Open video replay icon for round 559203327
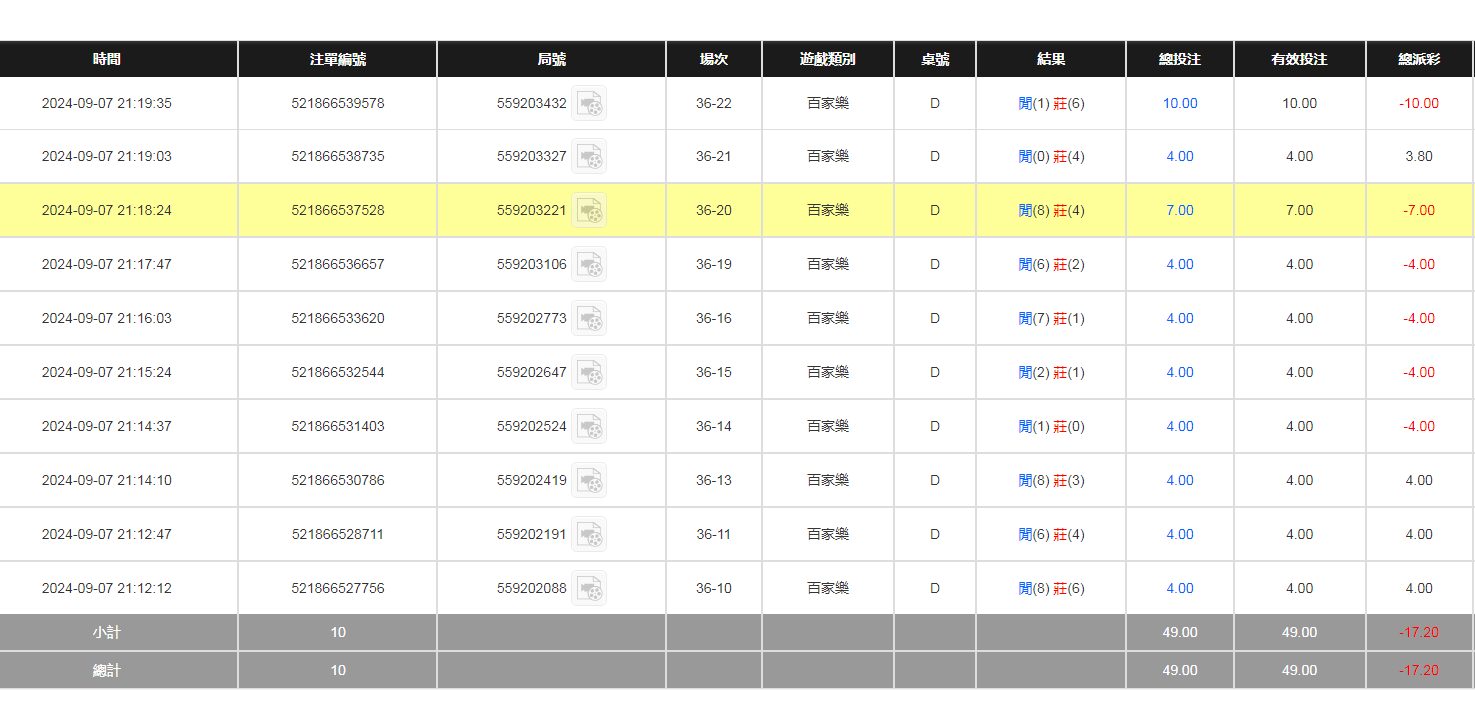1475x706 pixels. tap(589, 157)
